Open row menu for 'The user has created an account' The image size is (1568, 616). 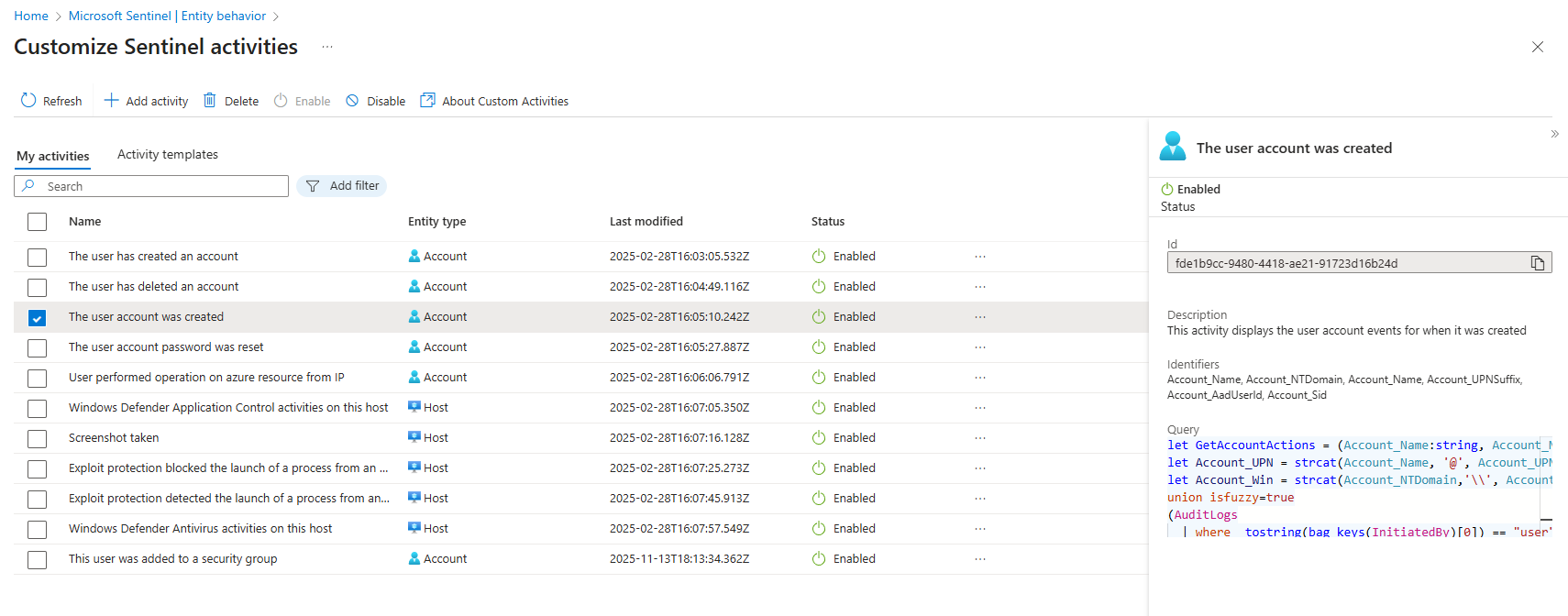pyautogui.click(x=980, y=257)
